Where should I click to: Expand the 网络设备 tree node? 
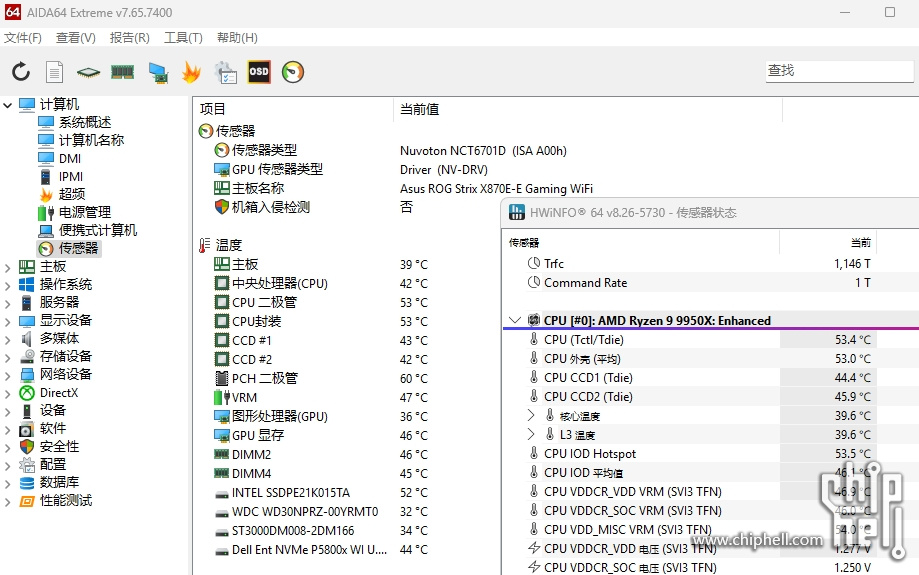pos(8,376)
